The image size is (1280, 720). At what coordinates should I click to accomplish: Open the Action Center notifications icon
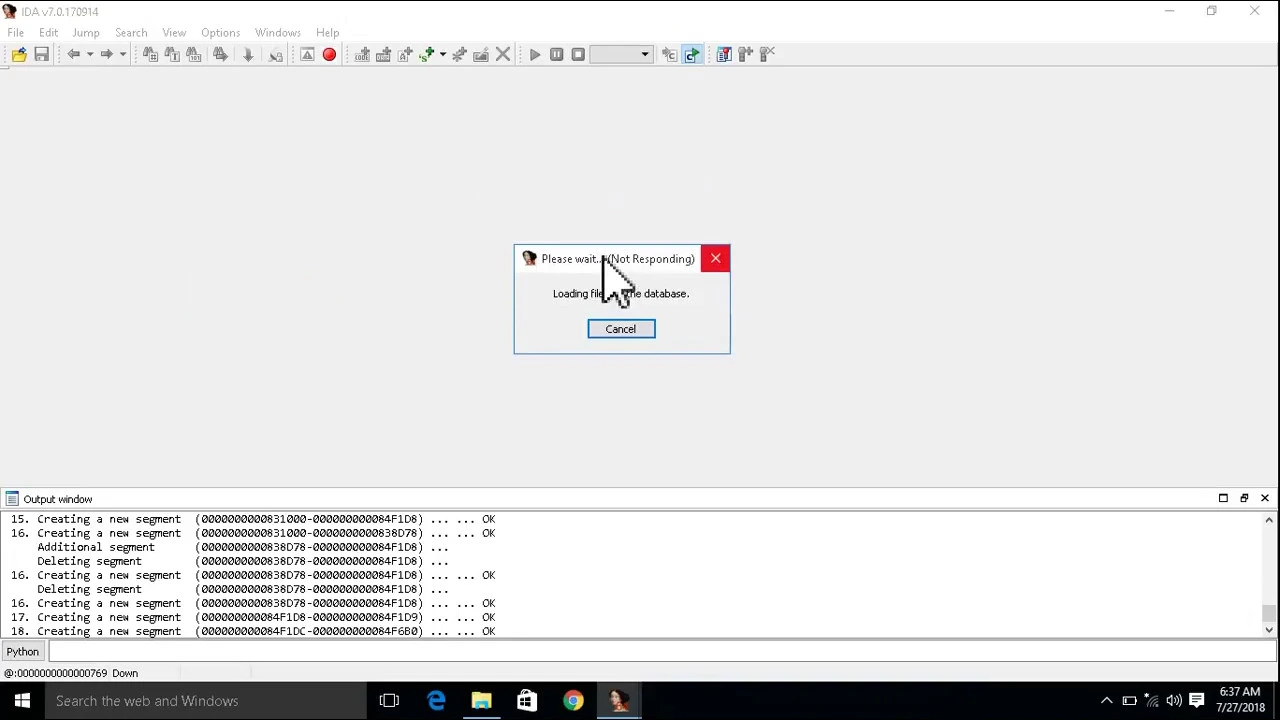pyautogui.click(x=1196, y=701)
